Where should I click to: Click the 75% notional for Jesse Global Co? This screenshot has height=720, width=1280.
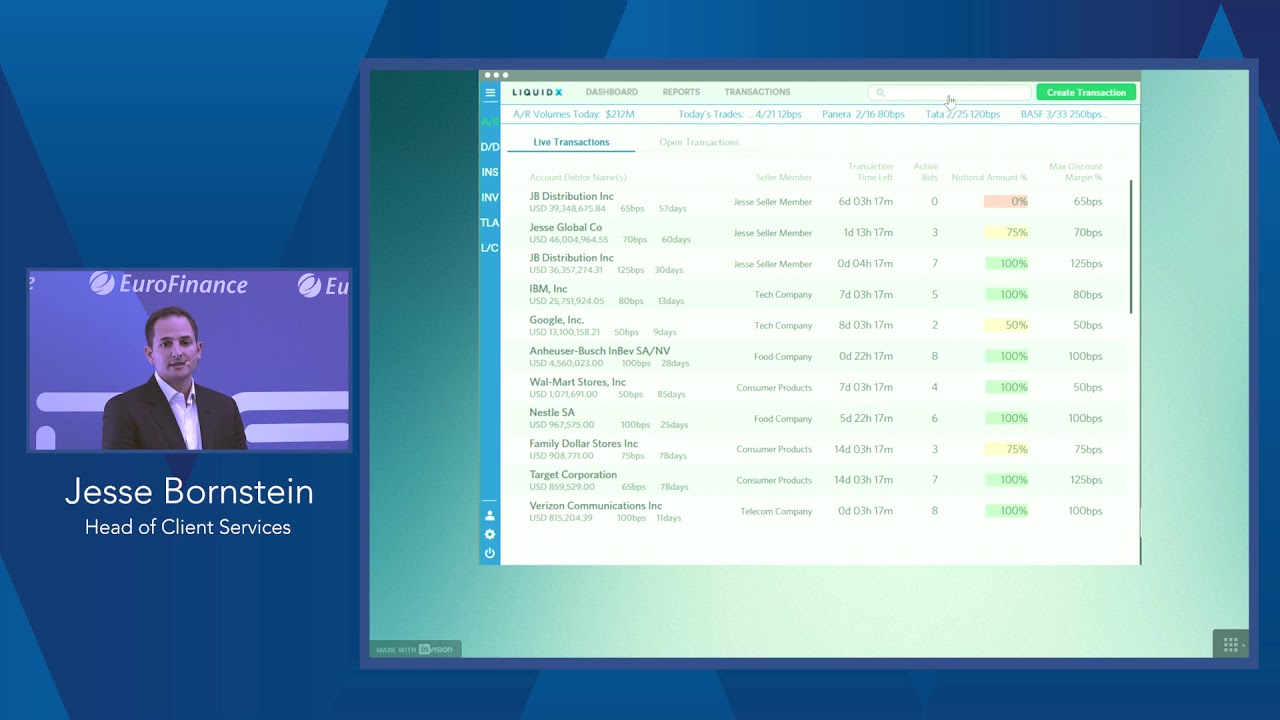[x=1006, y=233]
